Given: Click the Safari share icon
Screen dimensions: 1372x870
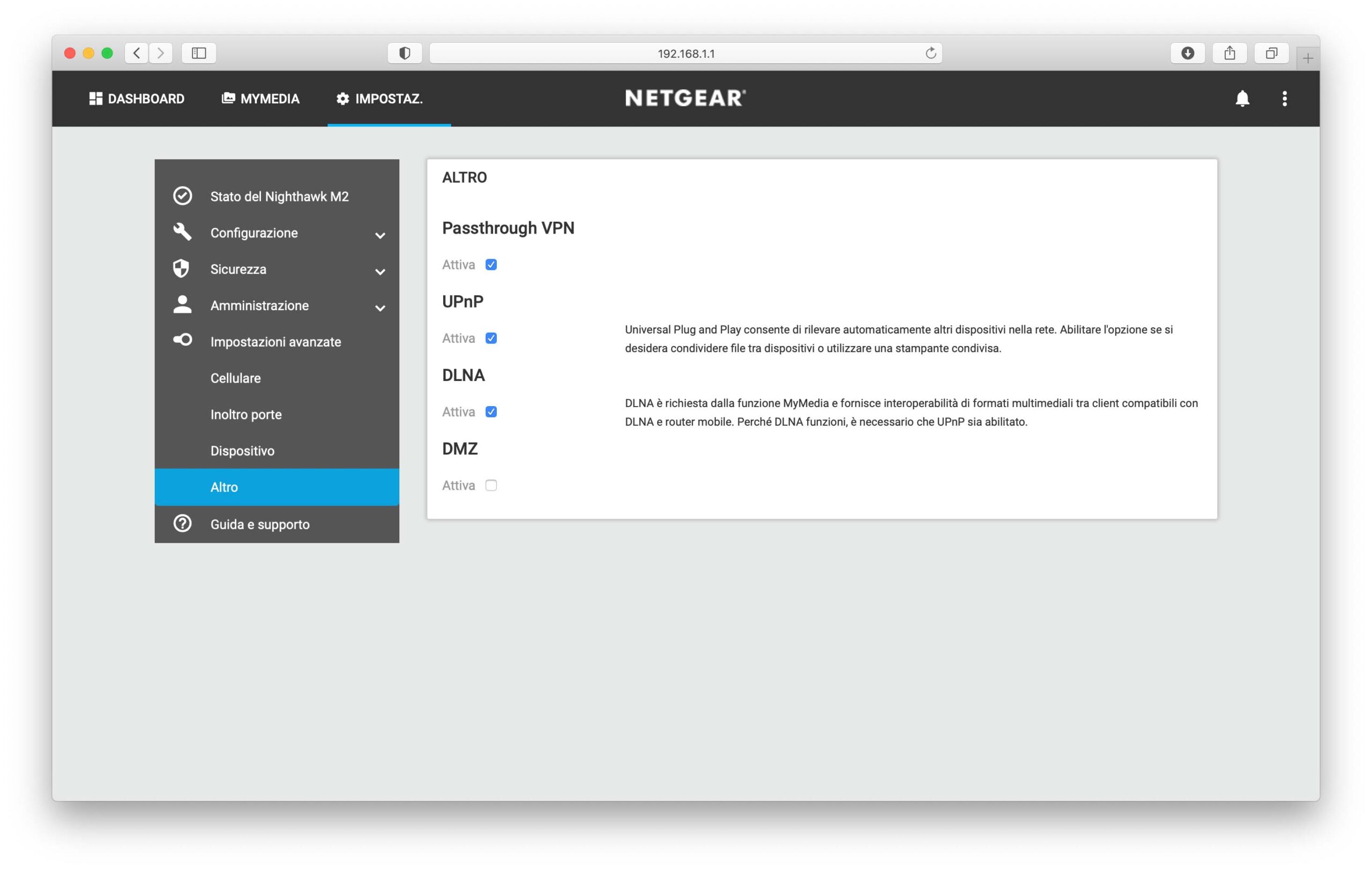Looking at the screenshot, I should click(1229, 53).
